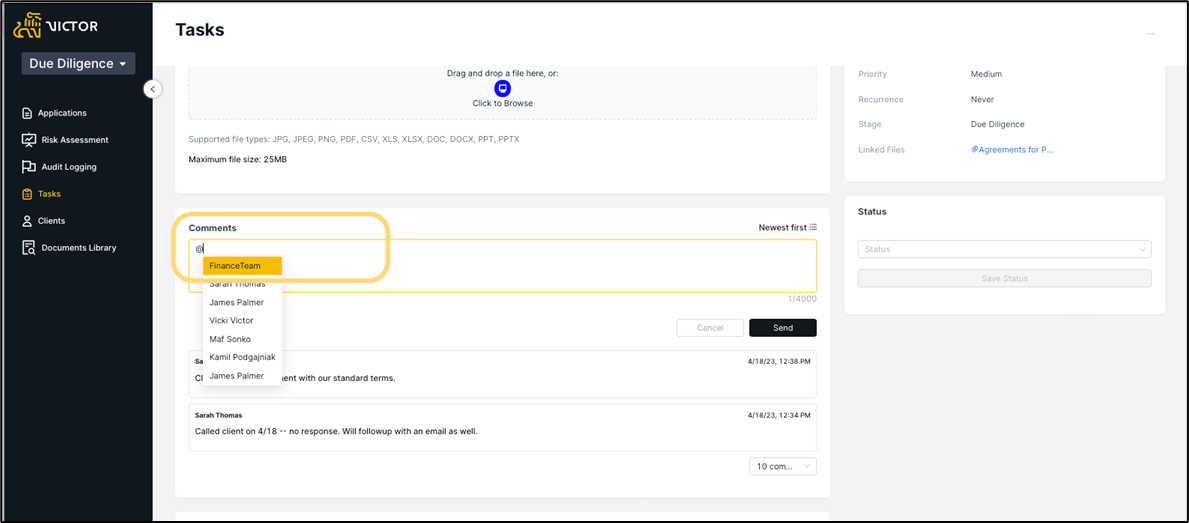Screen dimensions: 1189x523
Task: Toggle Newest first sort order
Action: 788,227
